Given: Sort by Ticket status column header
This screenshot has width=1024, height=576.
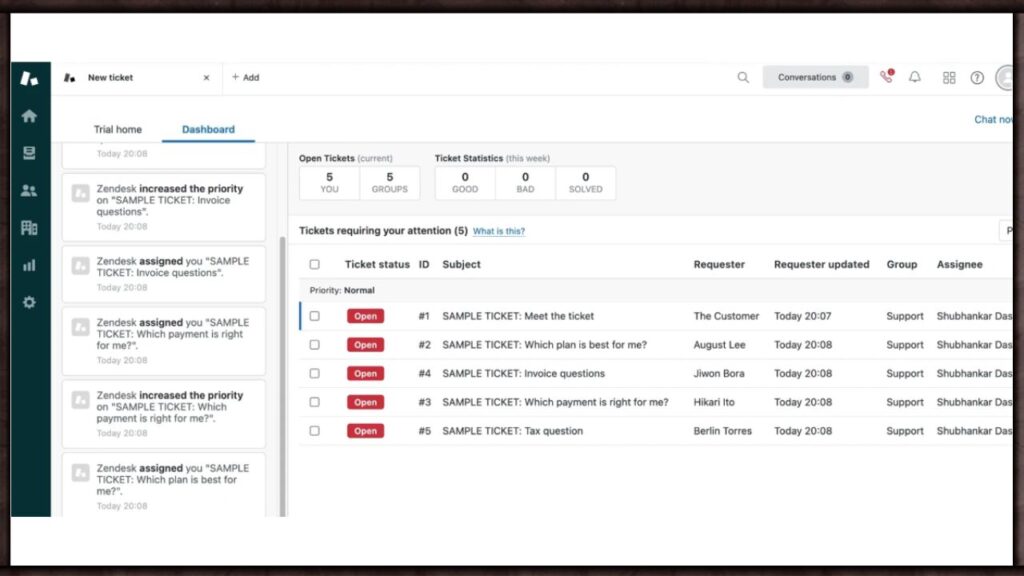Looking at the screenshot, I should click(x=377, y=264).
